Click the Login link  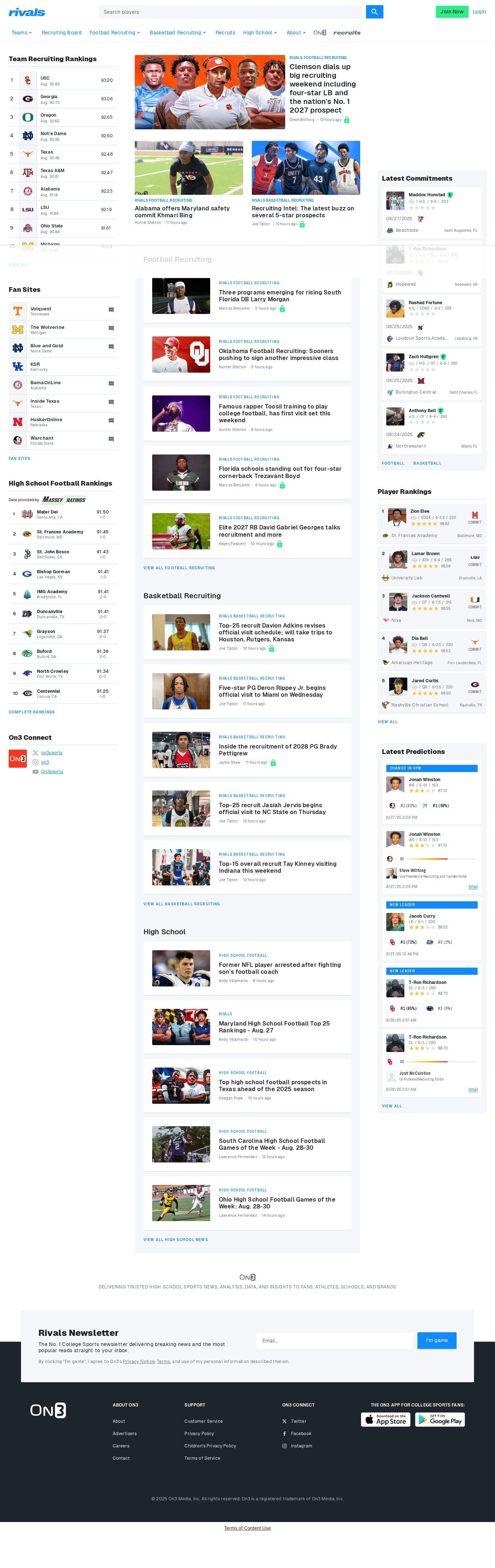pos(479,12)
